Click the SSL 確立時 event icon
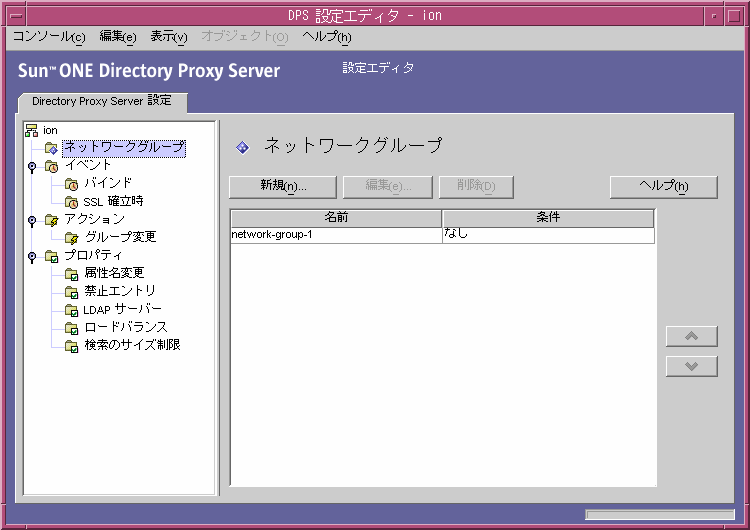Screen dimensions: 750x530 click(x=71, y=202)
